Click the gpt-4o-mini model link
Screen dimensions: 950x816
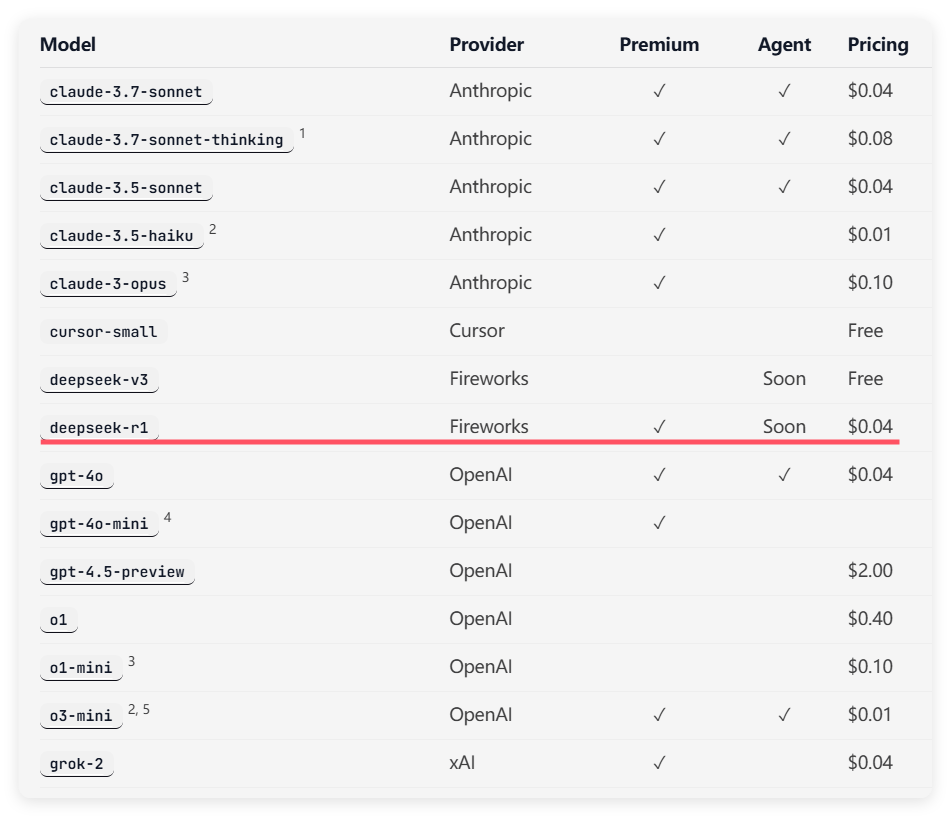(99, 523)
